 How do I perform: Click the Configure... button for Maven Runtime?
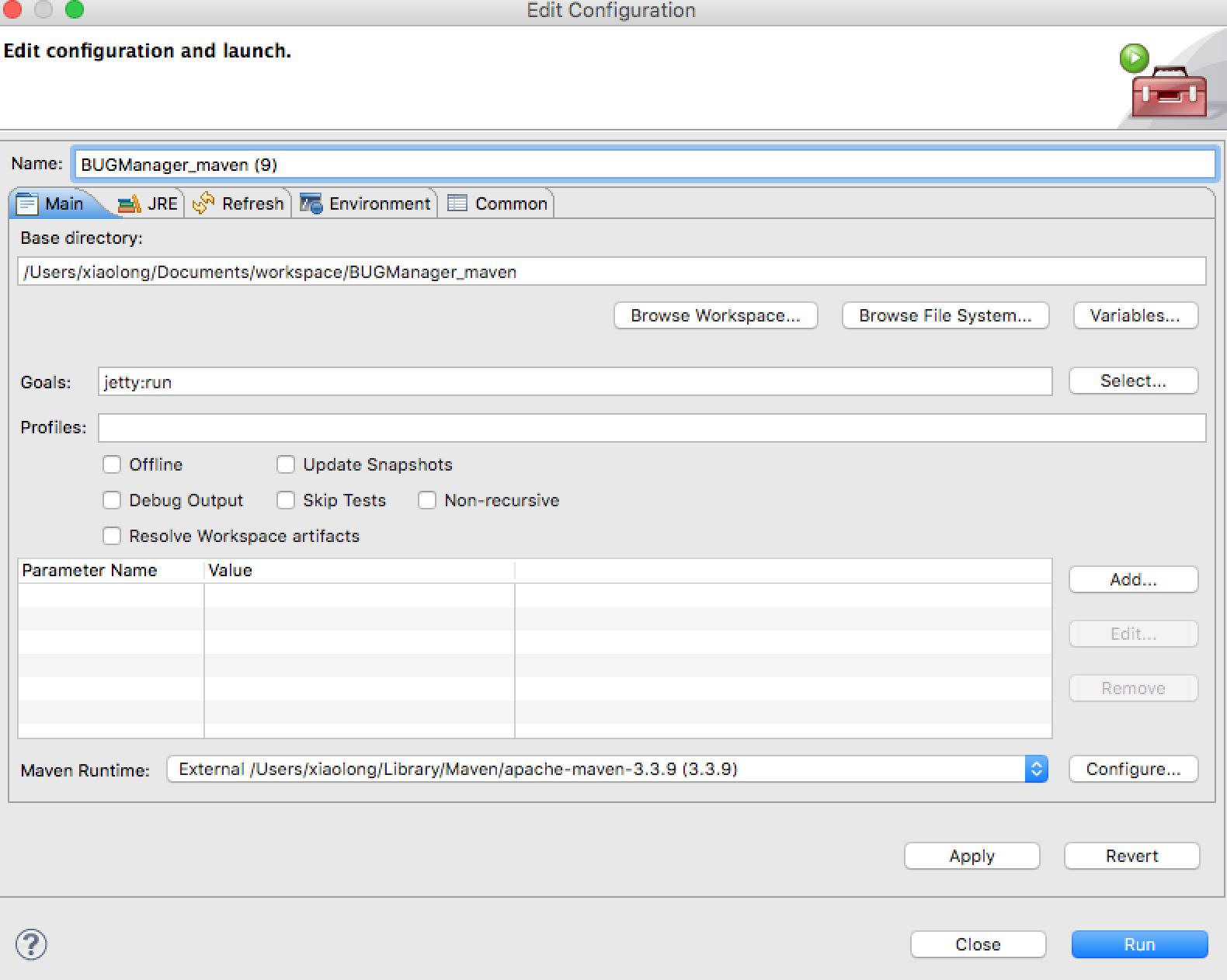tap(1133, 769)
